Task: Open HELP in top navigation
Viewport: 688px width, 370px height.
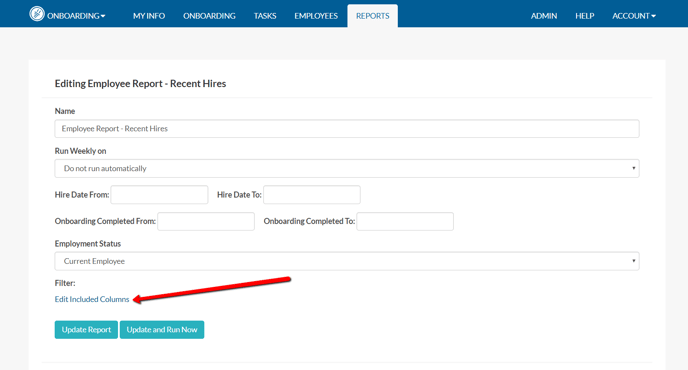Action: [x=584, y=16]
